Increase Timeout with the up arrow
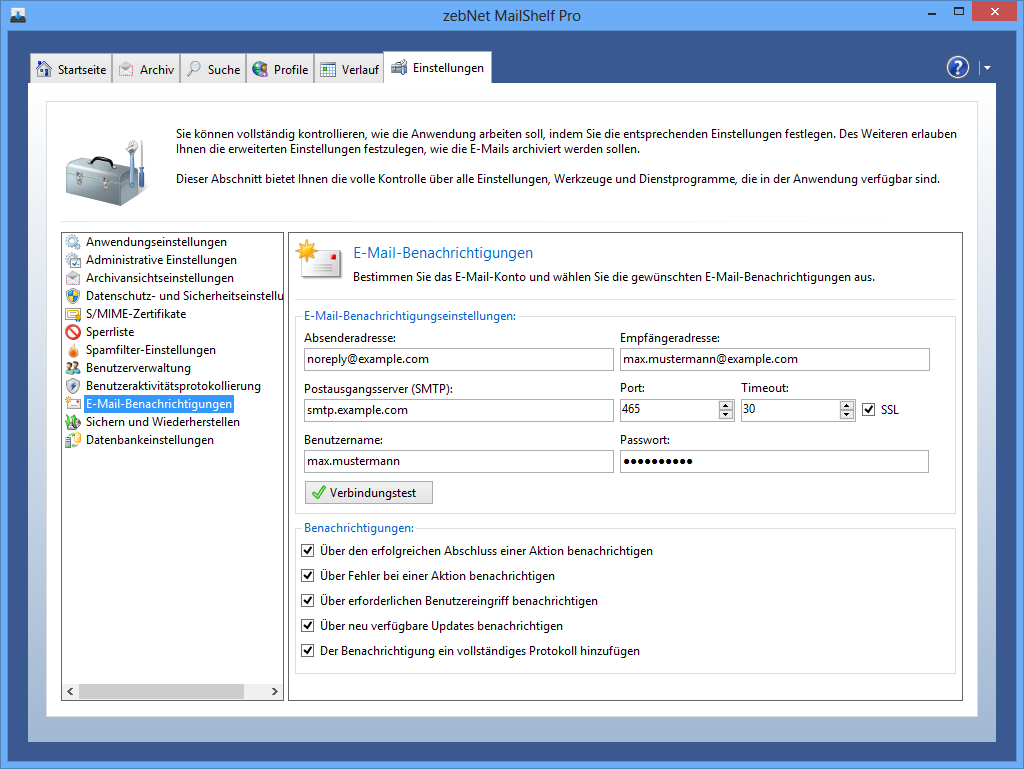Screen dimensions: 1024x769 click(847, 405)
